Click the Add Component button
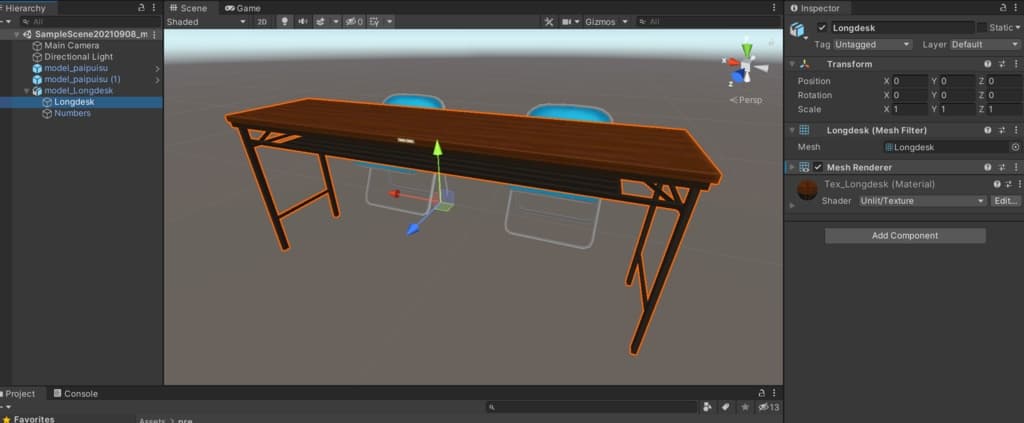 (905, 236)
